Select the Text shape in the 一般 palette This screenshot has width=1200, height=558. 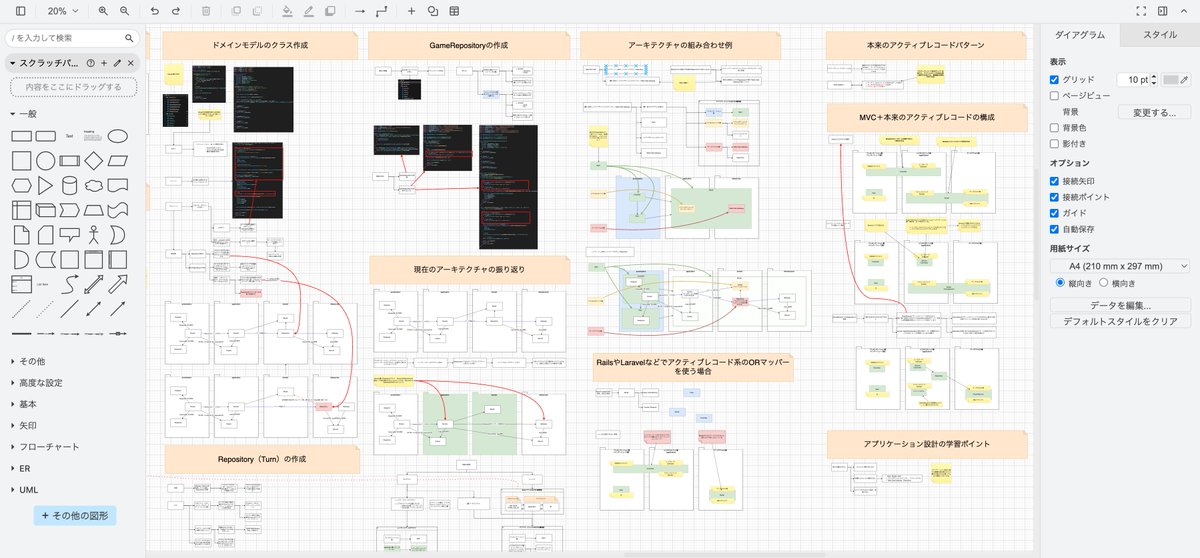point(70,135)
